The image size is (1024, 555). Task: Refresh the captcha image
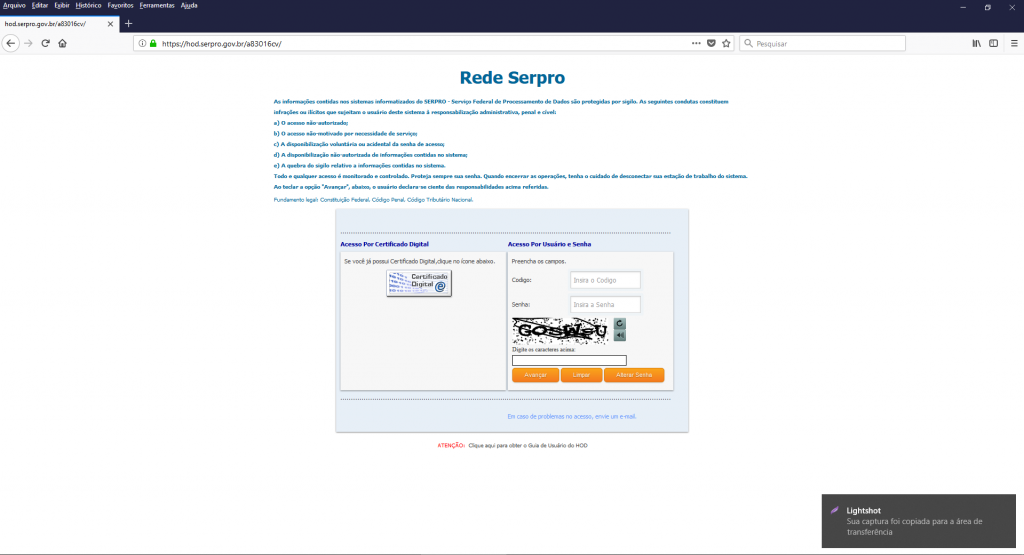click(x=619, y=323)
